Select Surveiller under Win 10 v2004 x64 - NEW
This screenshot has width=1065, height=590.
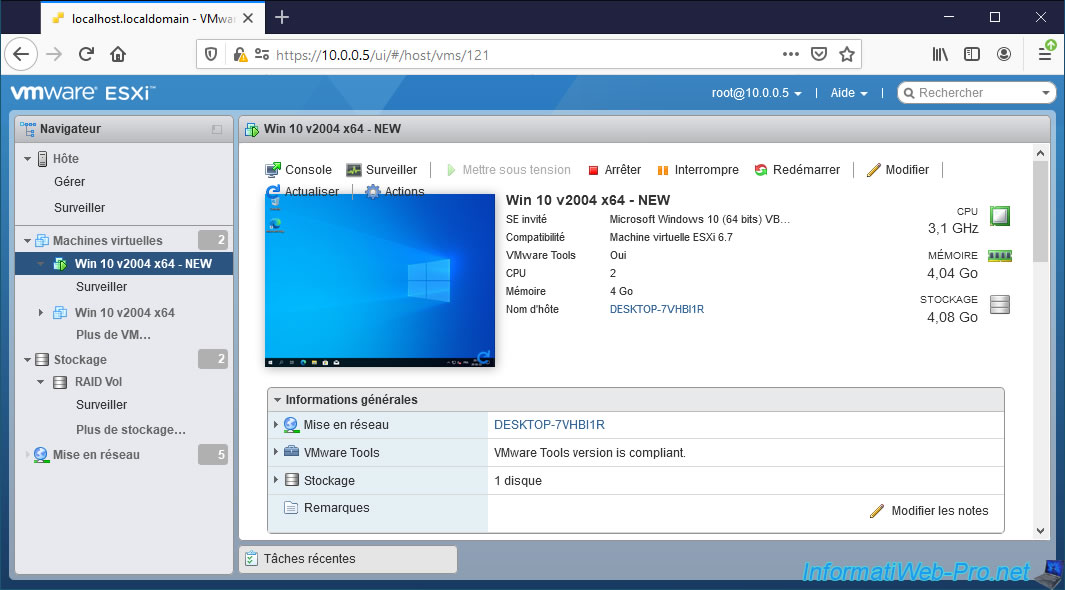click(101, 287)
